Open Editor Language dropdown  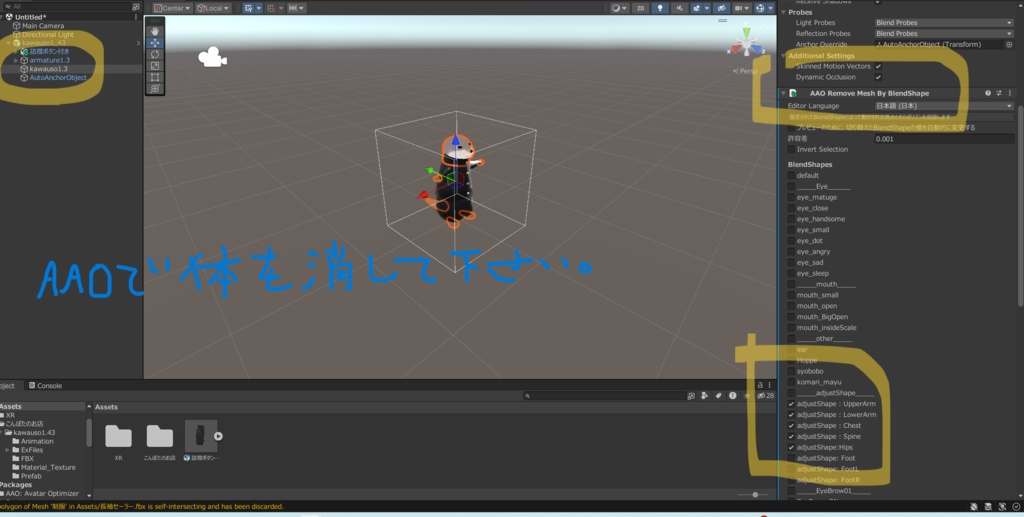point(944,106)
